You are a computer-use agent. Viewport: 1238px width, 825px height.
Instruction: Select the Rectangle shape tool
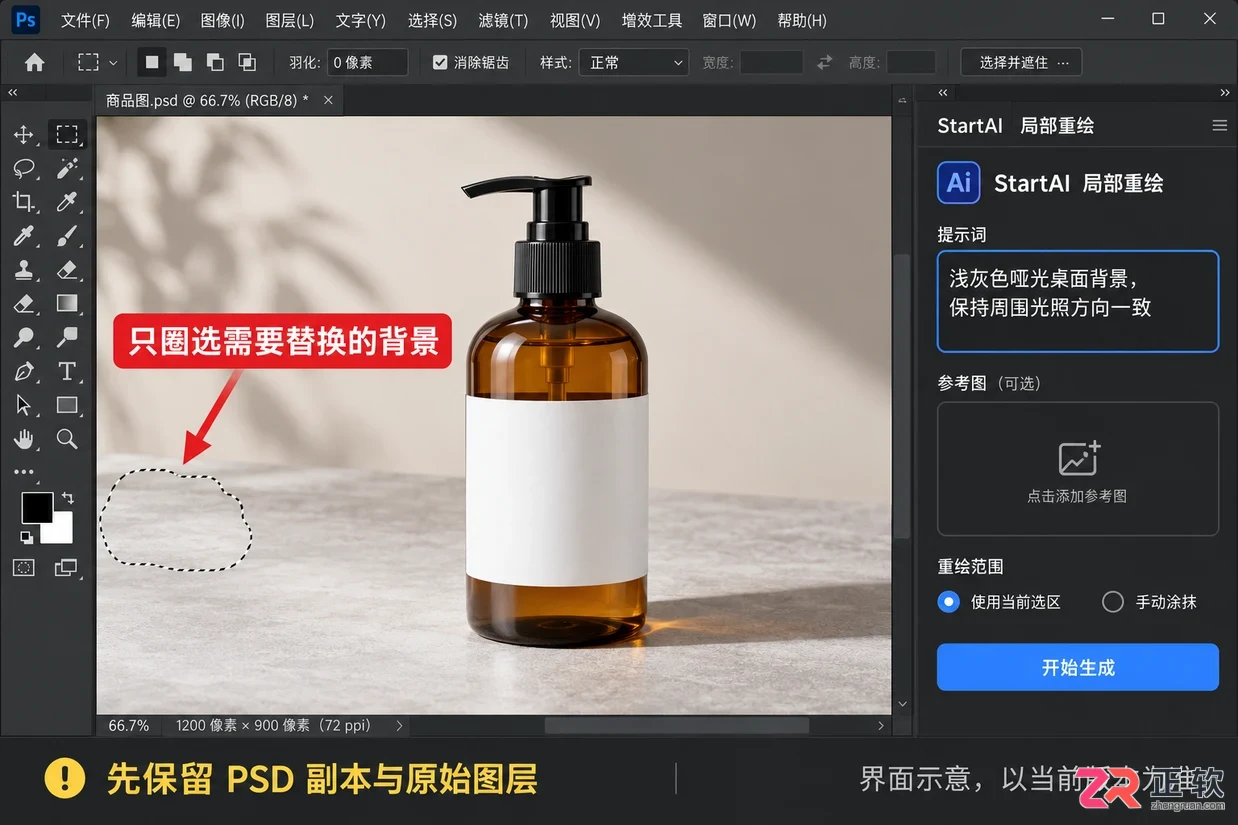coord(67,405)
